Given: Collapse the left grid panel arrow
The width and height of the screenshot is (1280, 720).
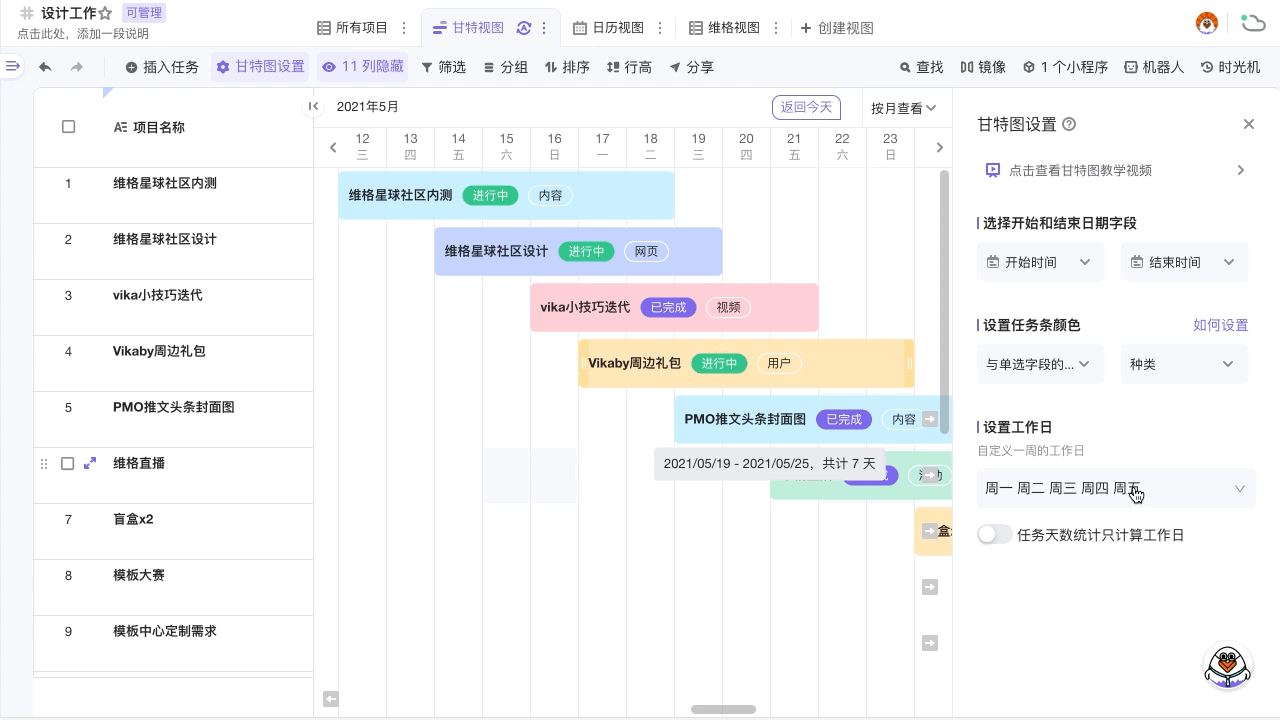Looking at the screenshot, I should (x=313, y=106).
